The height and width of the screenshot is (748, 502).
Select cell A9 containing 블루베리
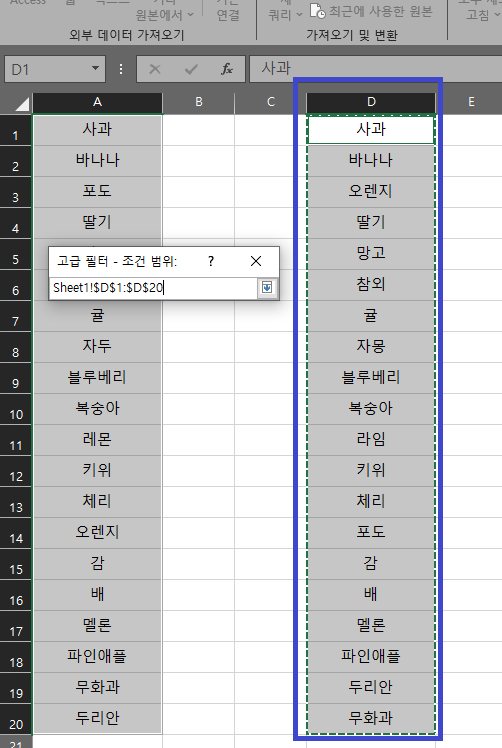(x=97, y=378)
